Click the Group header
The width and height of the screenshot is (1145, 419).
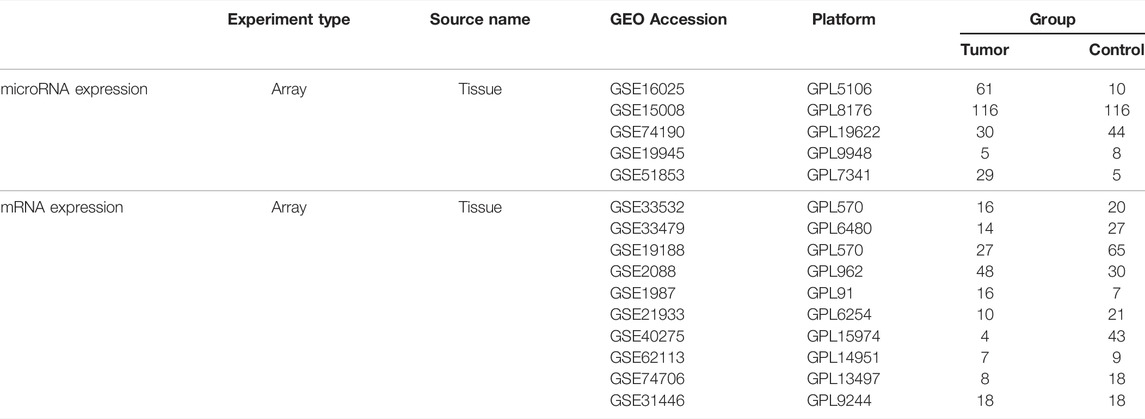click(1052, 20)
